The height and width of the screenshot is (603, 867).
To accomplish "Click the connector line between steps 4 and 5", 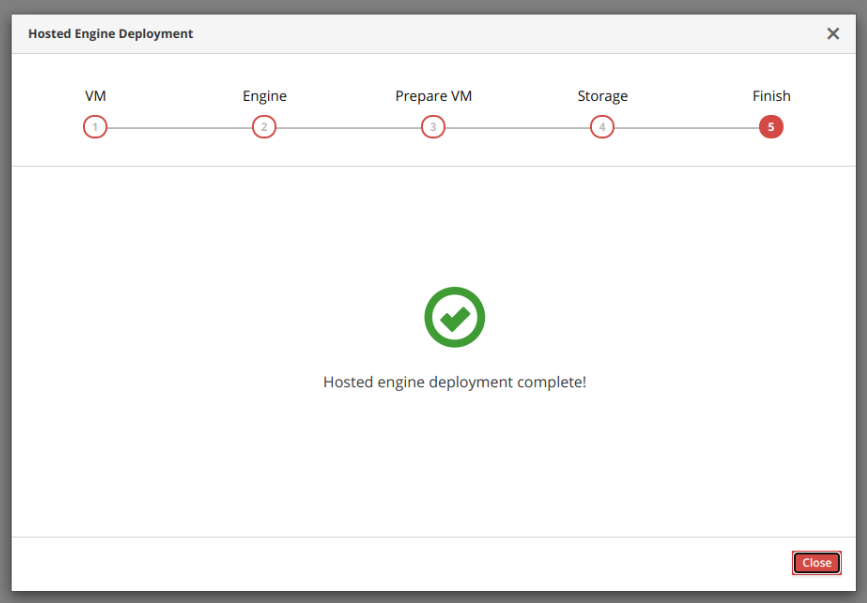I will coord(686,127).
